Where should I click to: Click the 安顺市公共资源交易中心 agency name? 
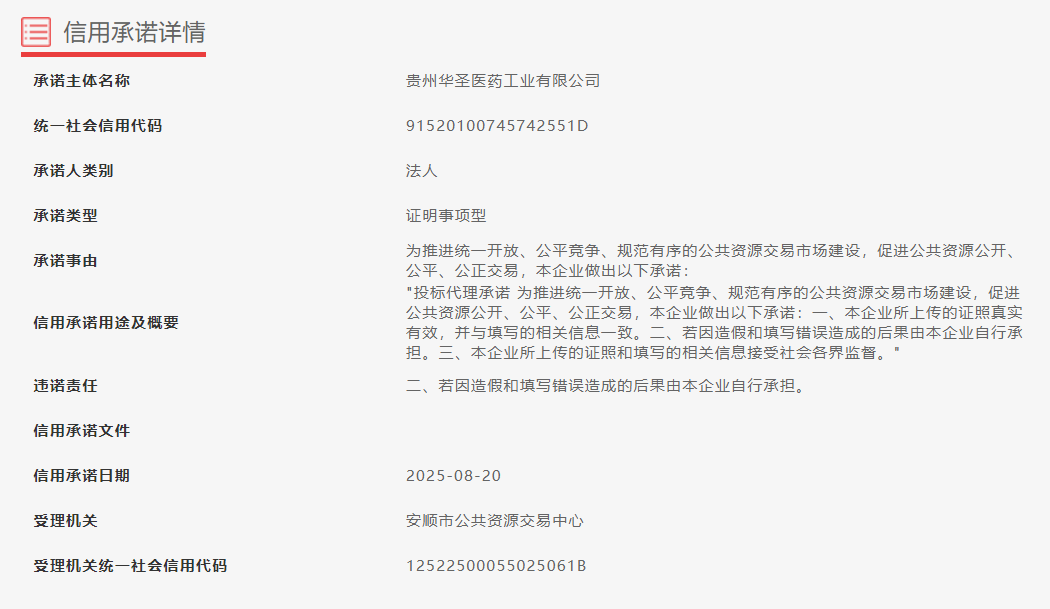click(495, 521)
